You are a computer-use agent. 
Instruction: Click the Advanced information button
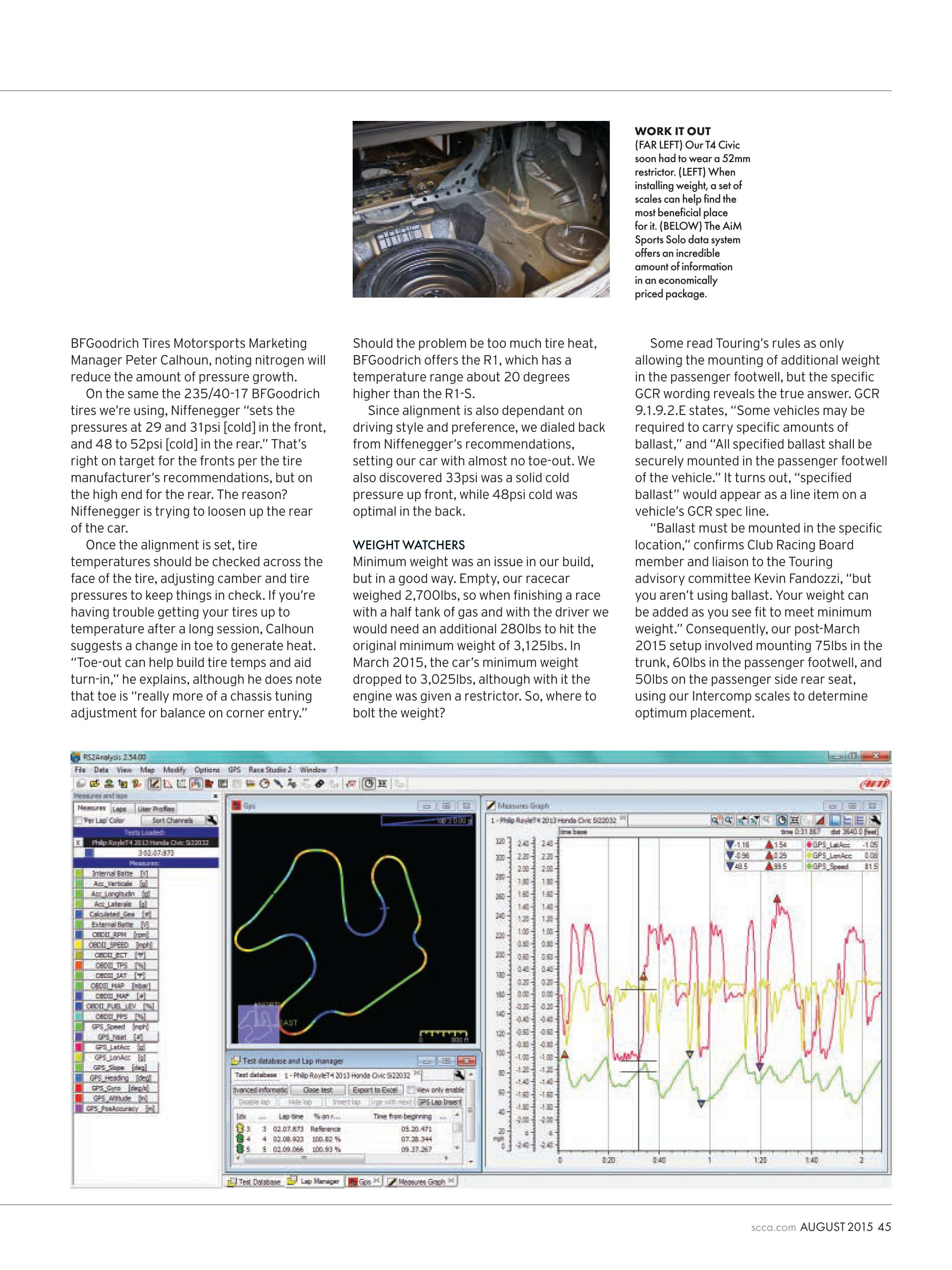260,1090
